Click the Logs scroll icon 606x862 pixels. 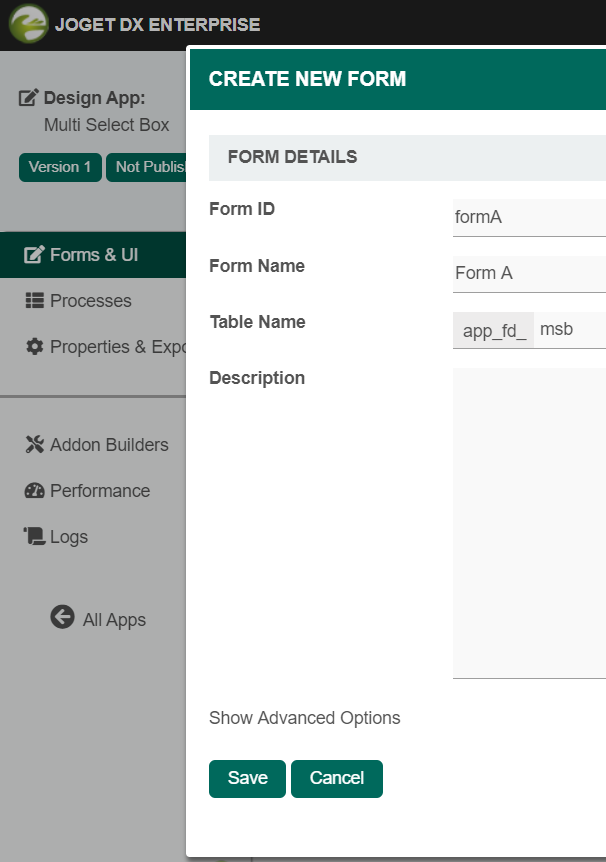35,537
